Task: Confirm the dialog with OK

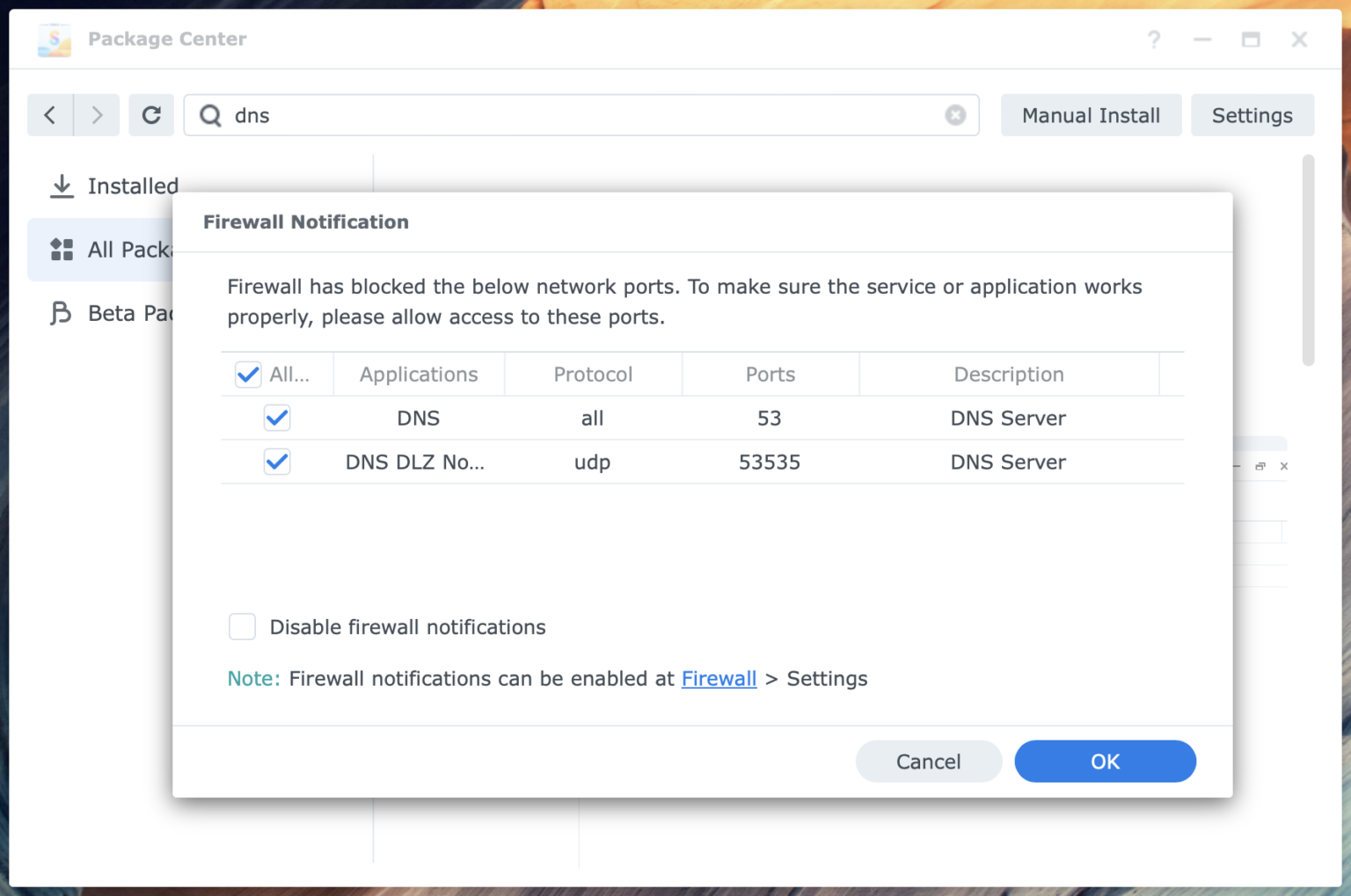Action: tap(1105, 761)
